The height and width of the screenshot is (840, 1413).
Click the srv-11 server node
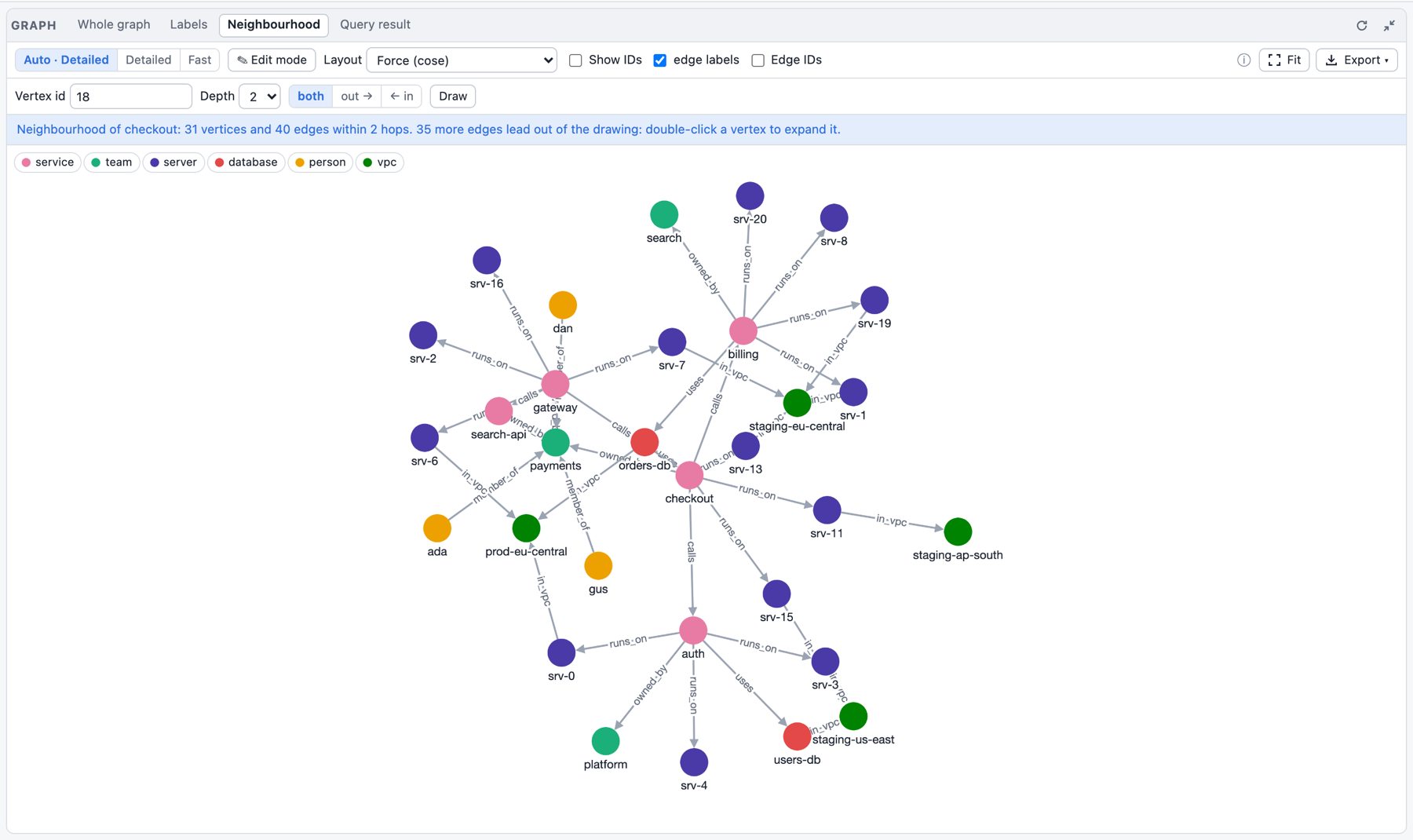827,510
